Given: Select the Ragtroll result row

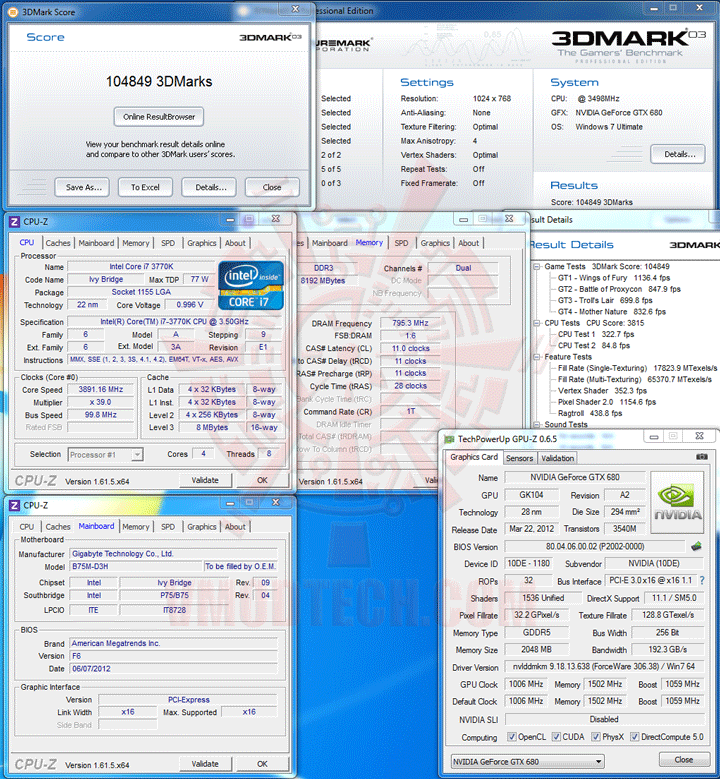Looking at the screenshot, I should 589,413.
